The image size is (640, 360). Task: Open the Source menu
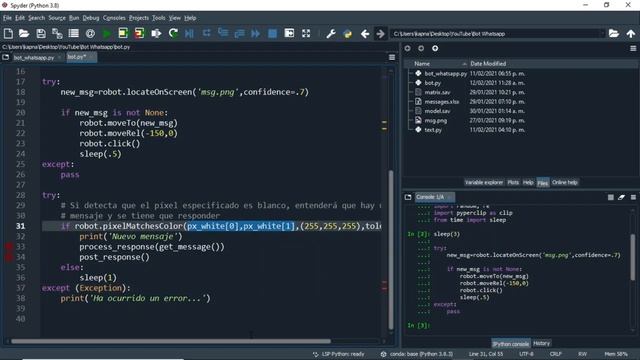pos(57,18)
